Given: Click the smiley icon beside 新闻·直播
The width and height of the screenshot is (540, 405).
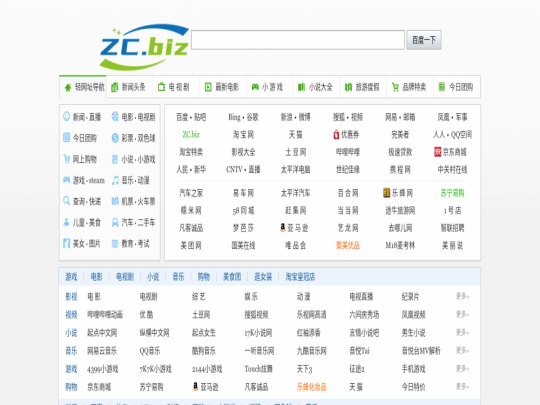Looking at the screenshot, I should (66, 116).
